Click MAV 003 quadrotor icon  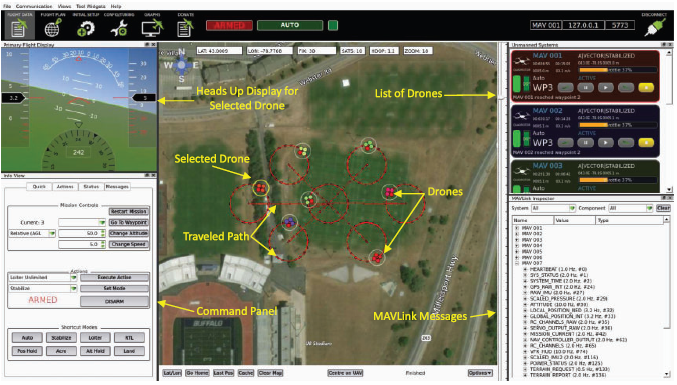[521, 172]
